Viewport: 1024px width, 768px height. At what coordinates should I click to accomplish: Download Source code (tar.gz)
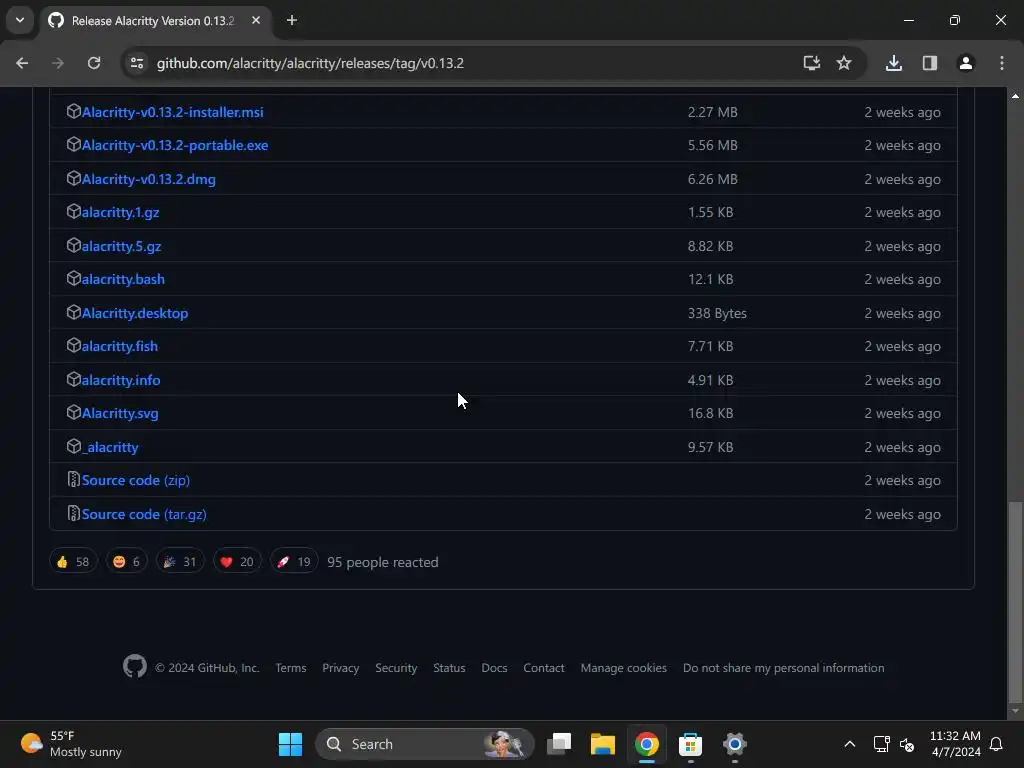point(144,515)
